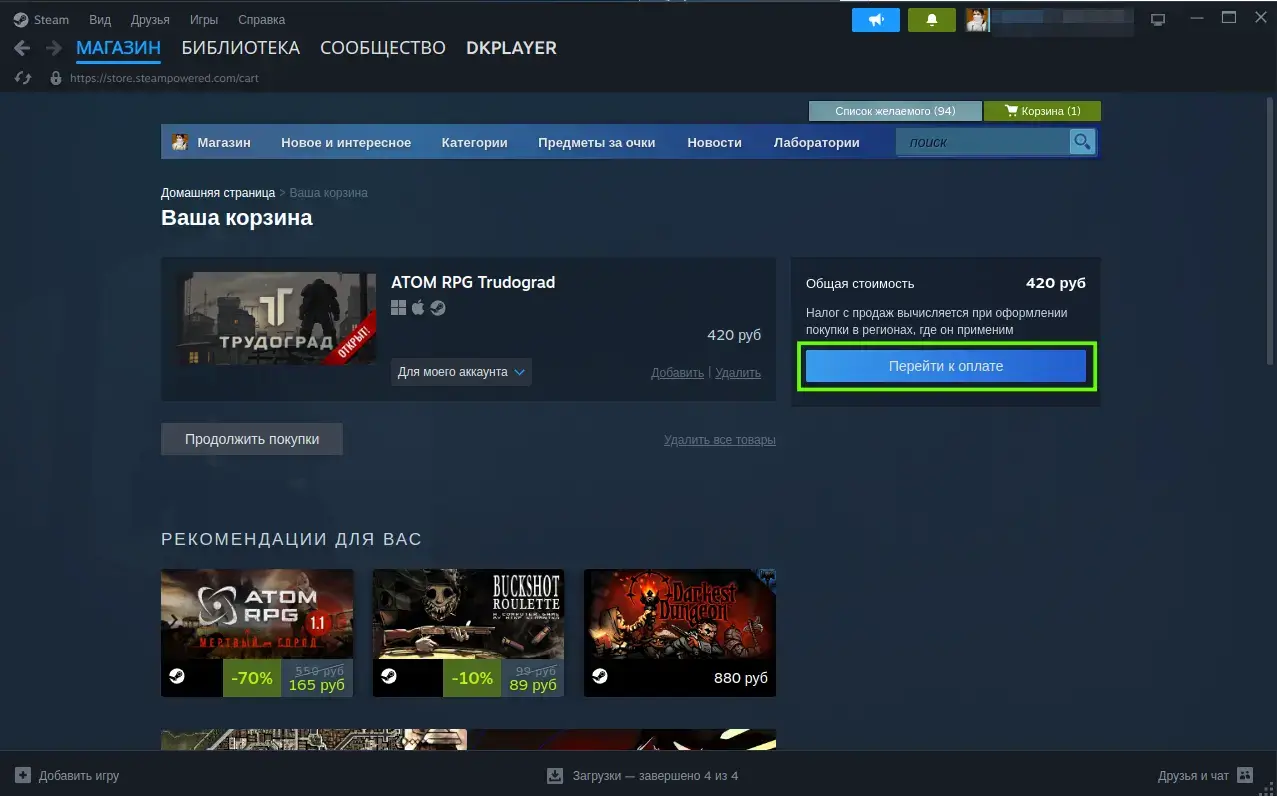Screen dimensions: 1277x796
Task: Click the -70% discount badge on ATOM RPG
Action: [x=252, y=678]
